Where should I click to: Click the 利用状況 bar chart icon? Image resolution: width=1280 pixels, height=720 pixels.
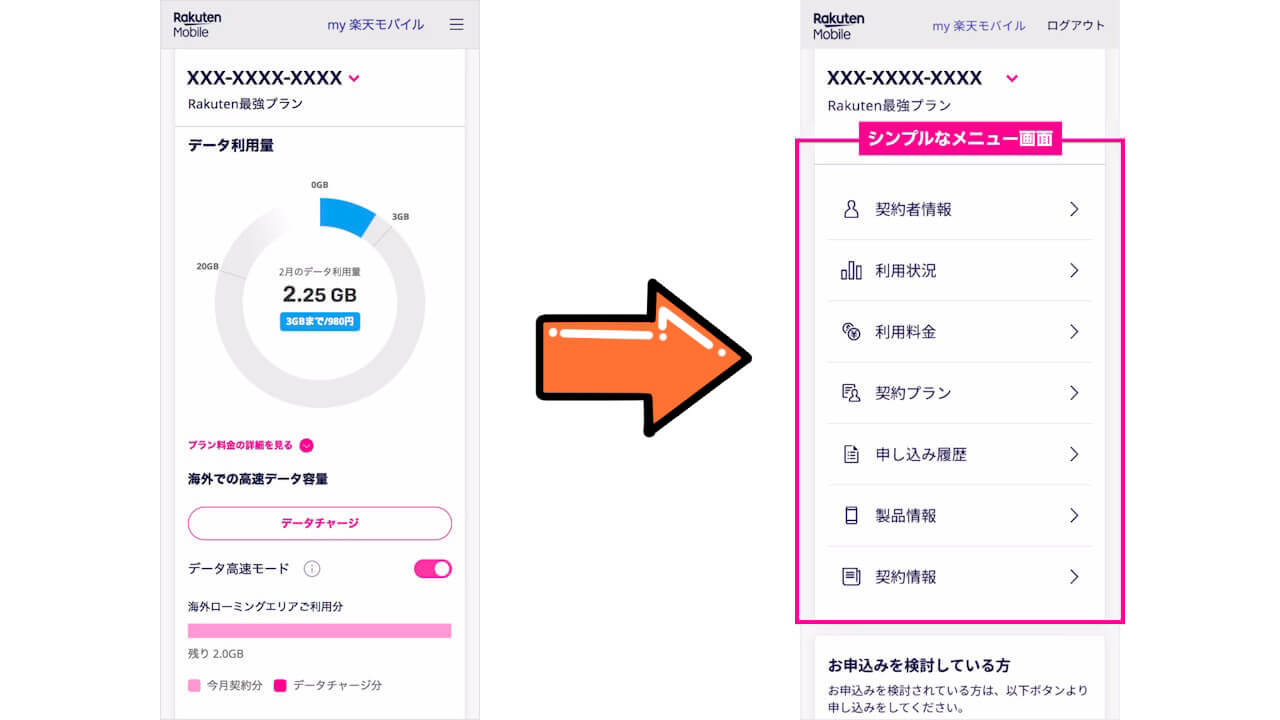click(851, 271)
